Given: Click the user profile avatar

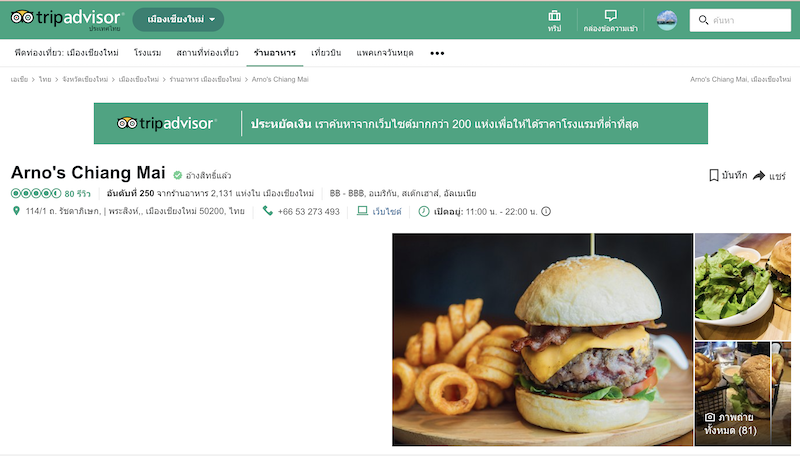Looking at the screenshot, I should [666, 20].
